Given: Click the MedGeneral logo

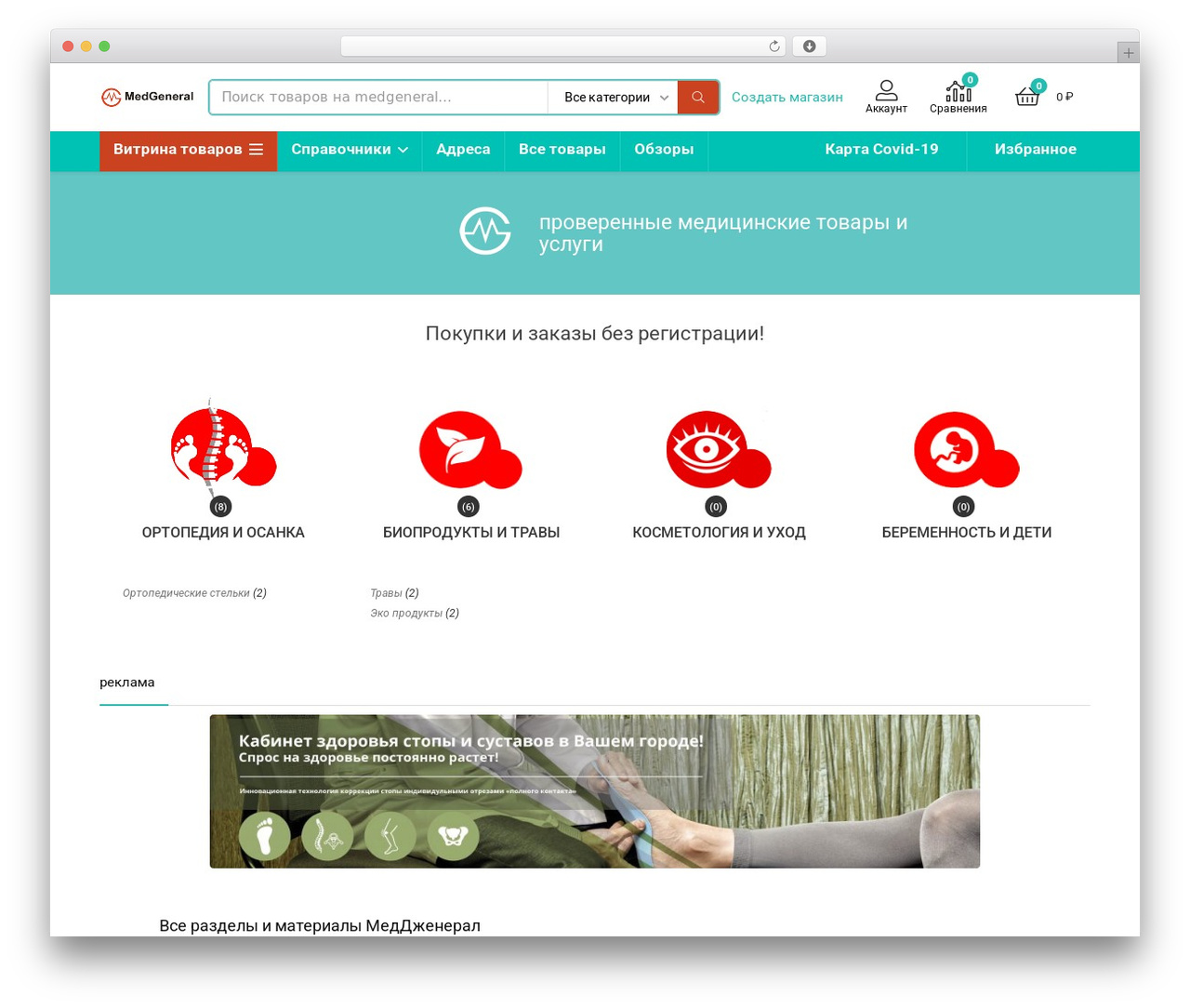Looking at the screenshot, I should 147,97.
